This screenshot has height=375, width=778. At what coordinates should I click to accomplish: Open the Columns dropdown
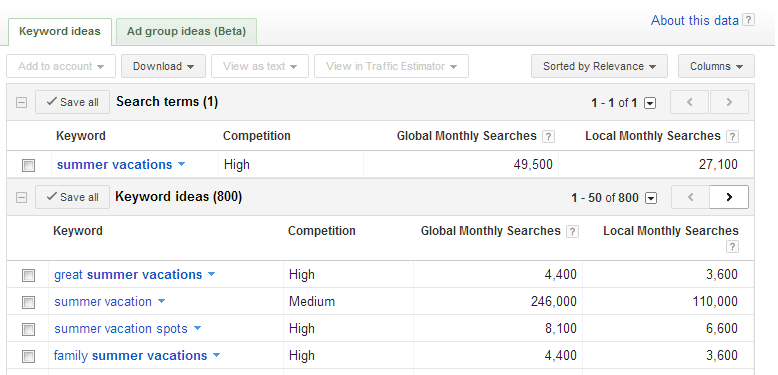point(716,66)
